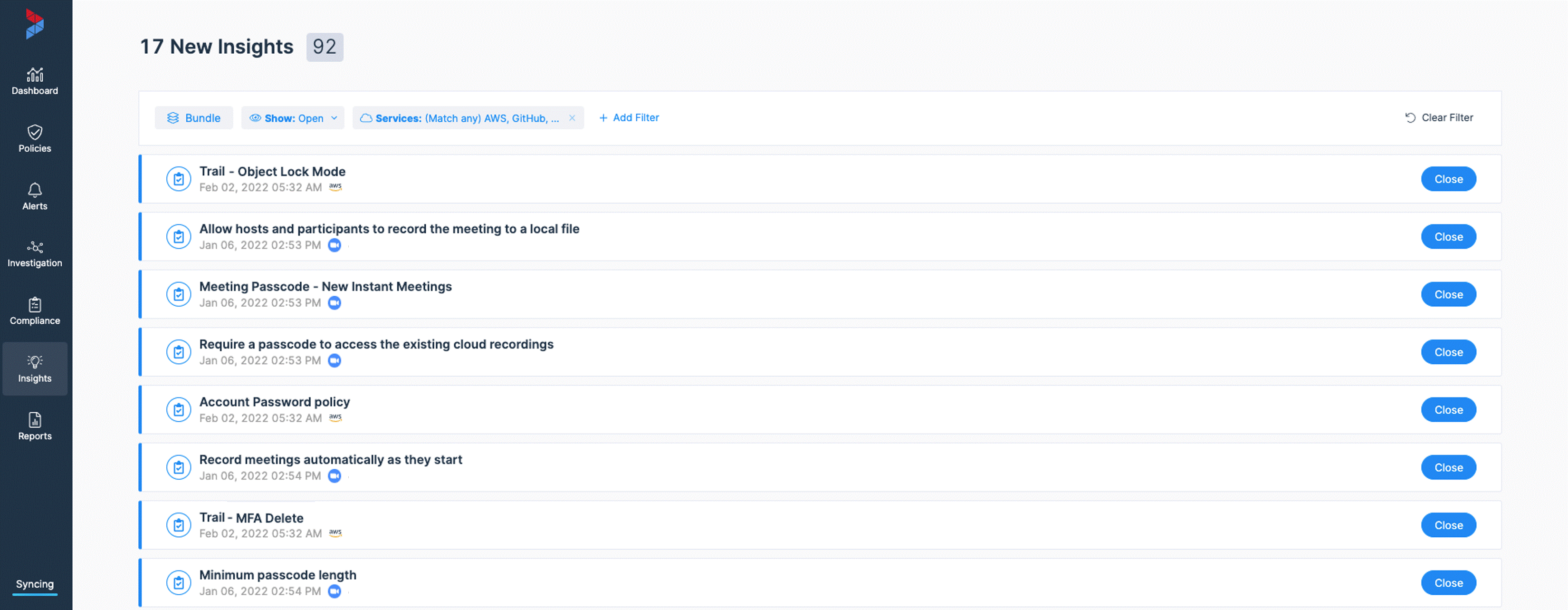Open the Policies shield icon

(35, 132)
